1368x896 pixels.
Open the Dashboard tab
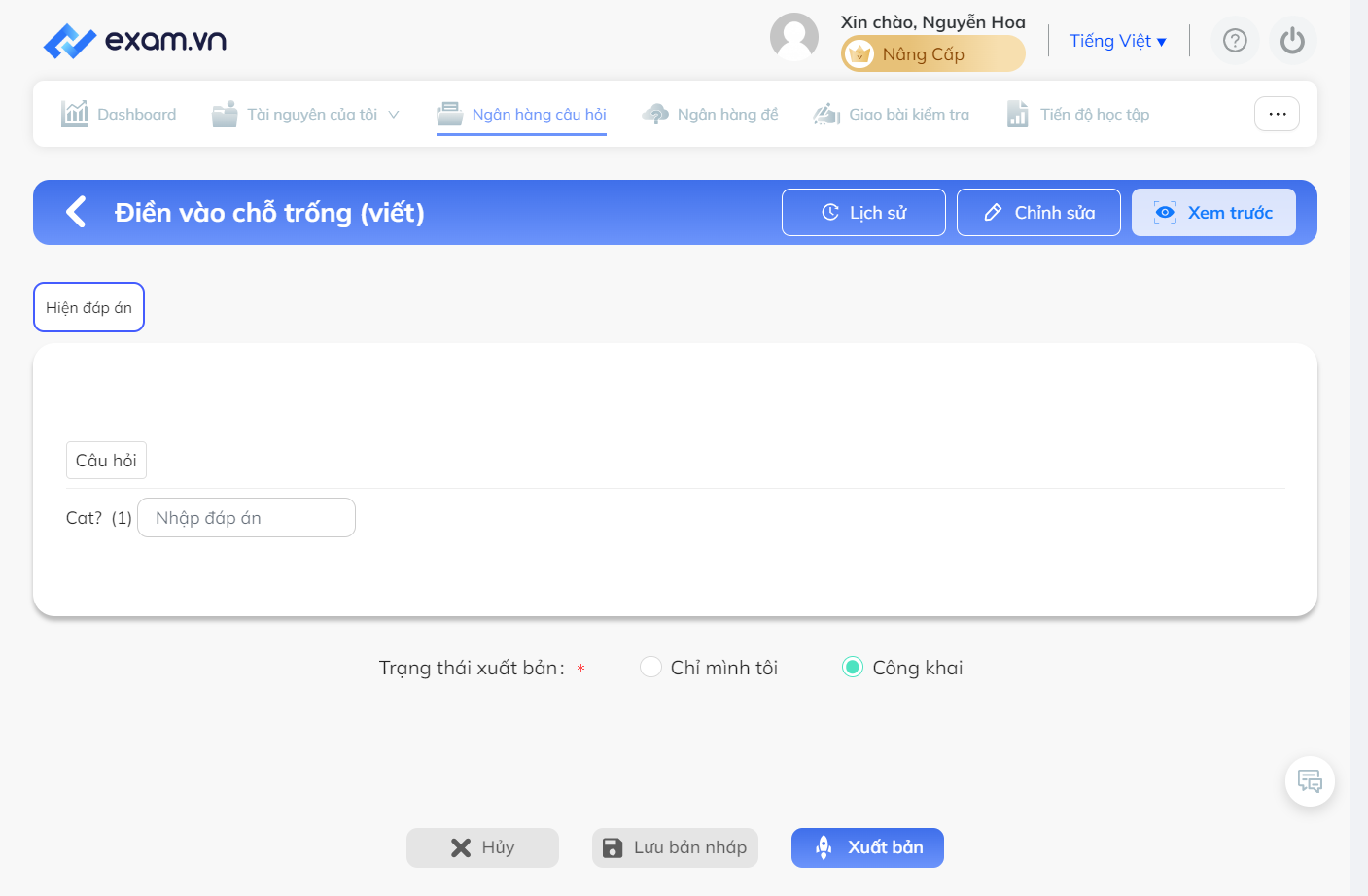pyautogui.click(x=119, y=114)
